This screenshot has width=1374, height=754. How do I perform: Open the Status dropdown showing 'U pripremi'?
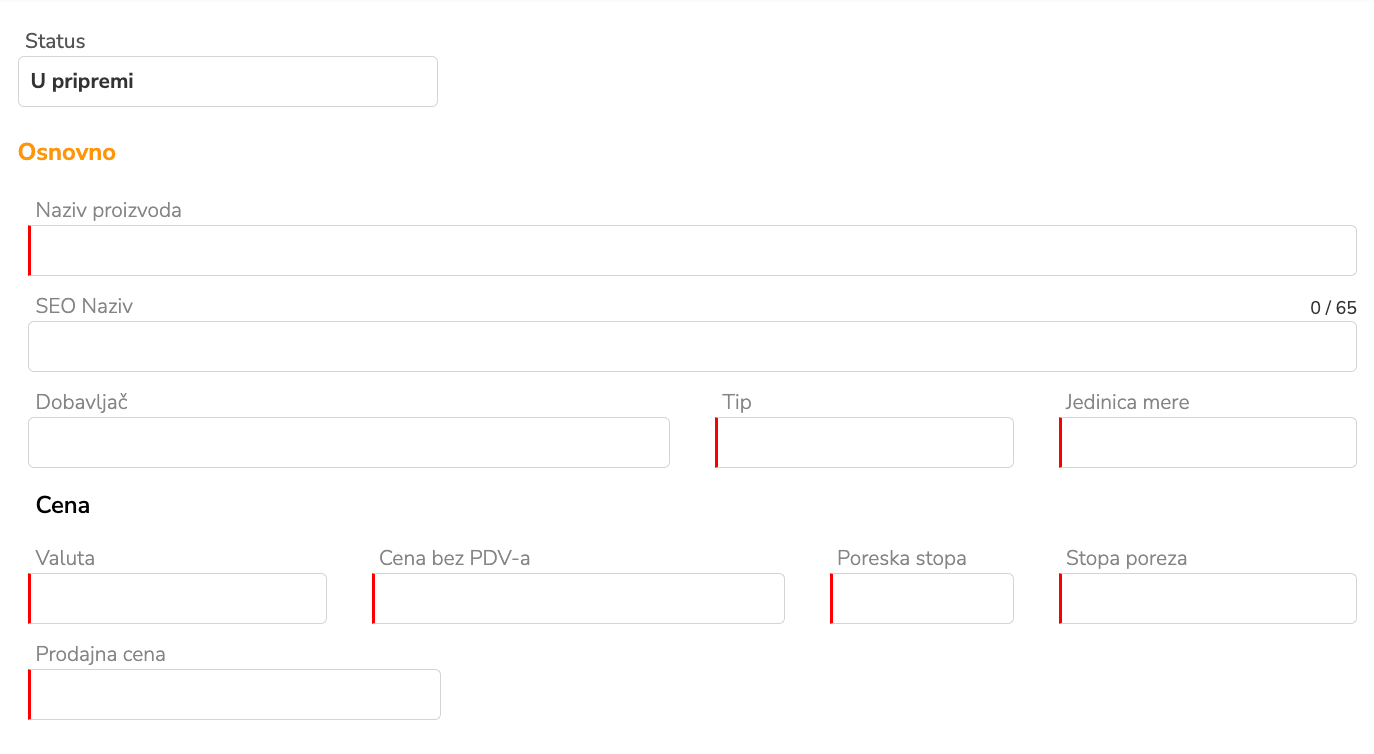coord(228,82)
